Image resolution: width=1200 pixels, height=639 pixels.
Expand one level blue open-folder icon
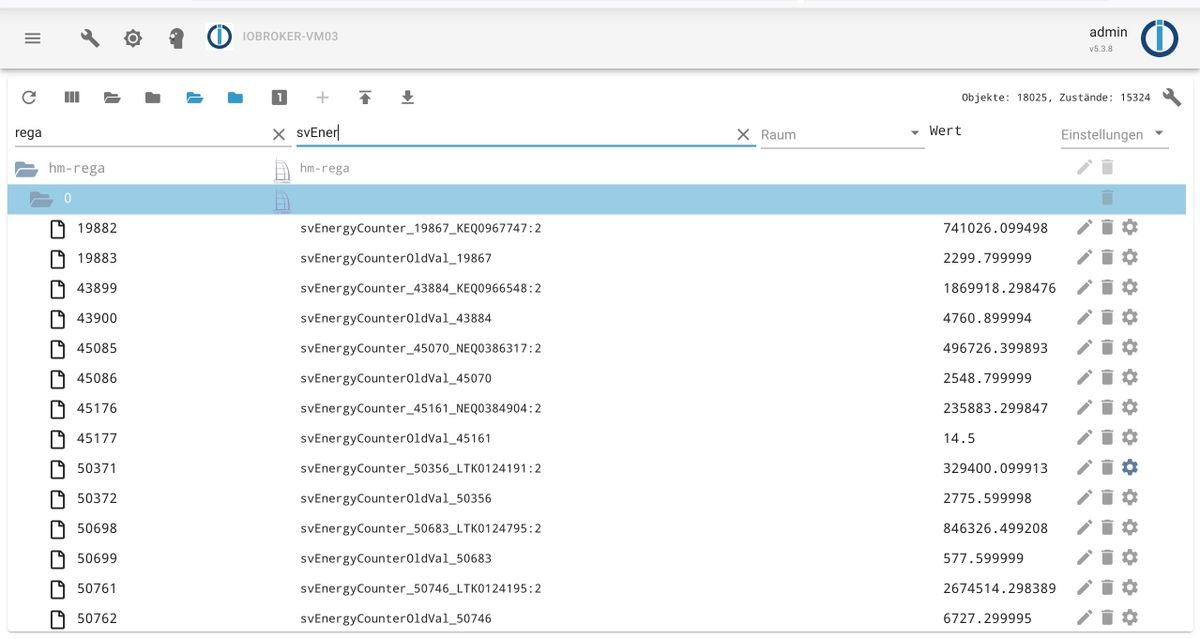tap(195, 97)
